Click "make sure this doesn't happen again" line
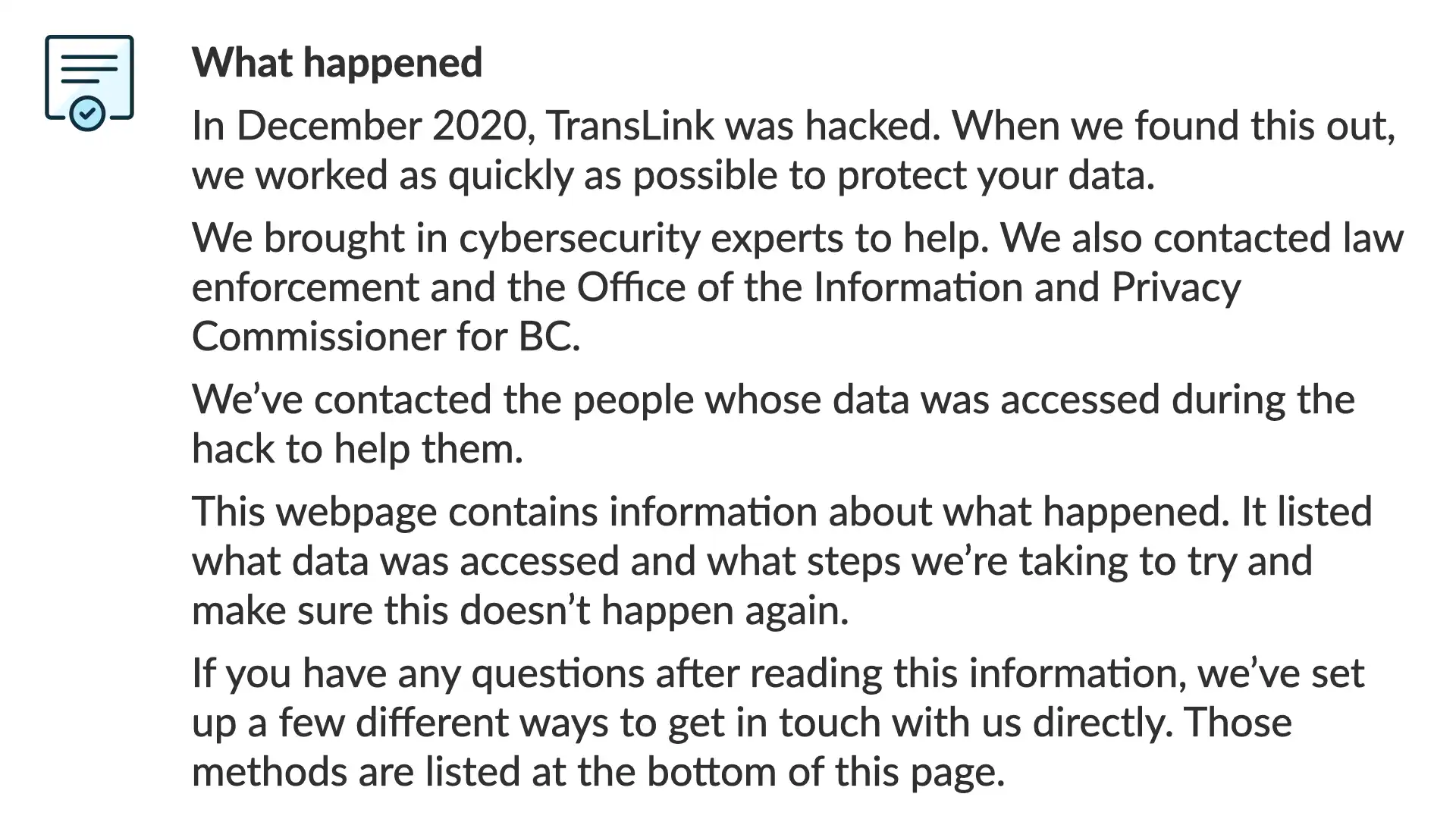 [520, 610]
